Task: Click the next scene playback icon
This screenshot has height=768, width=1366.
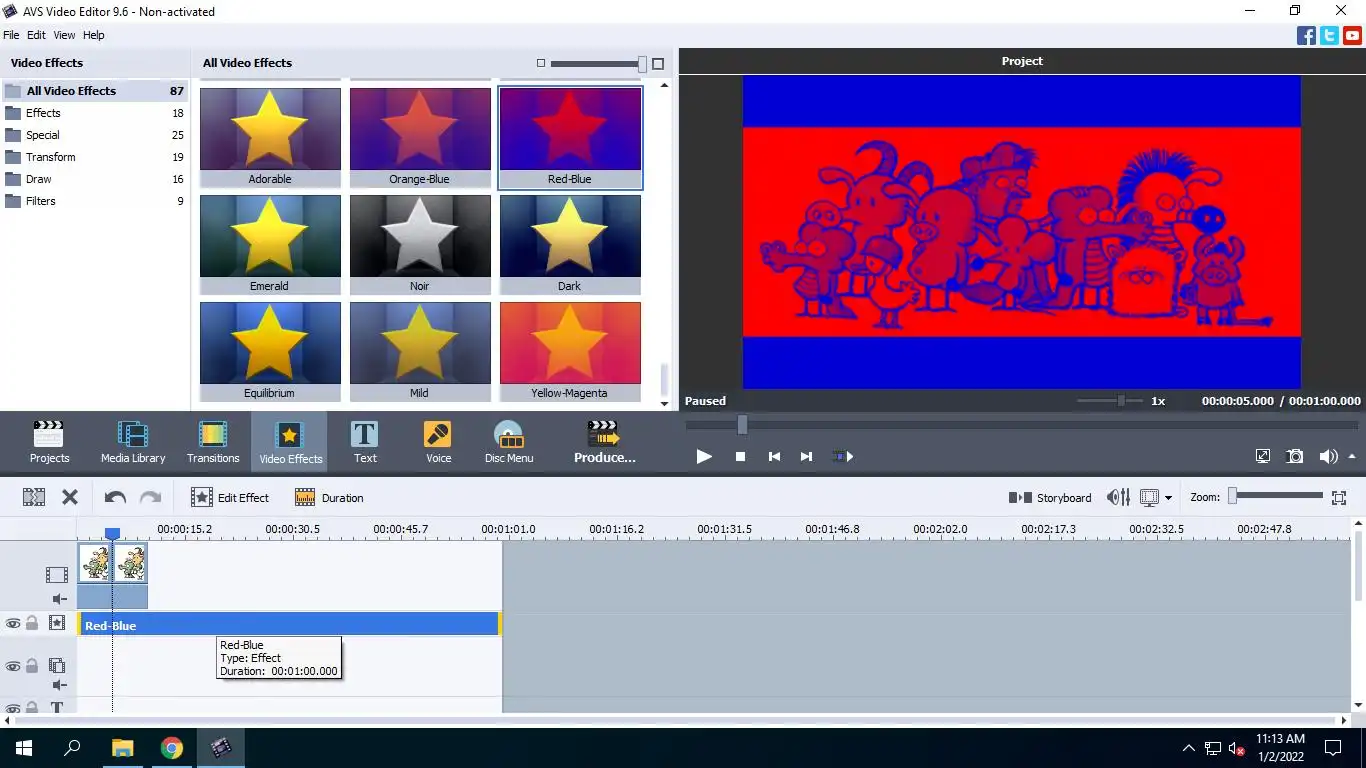Action: [843, 456]
